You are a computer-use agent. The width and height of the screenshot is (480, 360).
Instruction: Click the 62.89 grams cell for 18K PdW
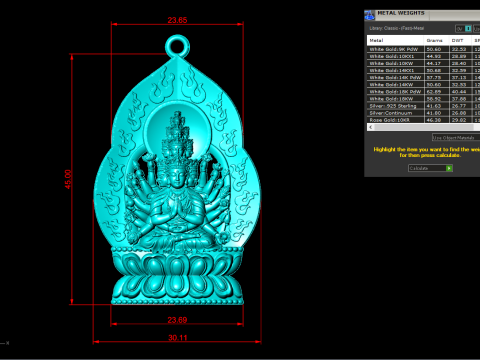[x=436, y=92]
